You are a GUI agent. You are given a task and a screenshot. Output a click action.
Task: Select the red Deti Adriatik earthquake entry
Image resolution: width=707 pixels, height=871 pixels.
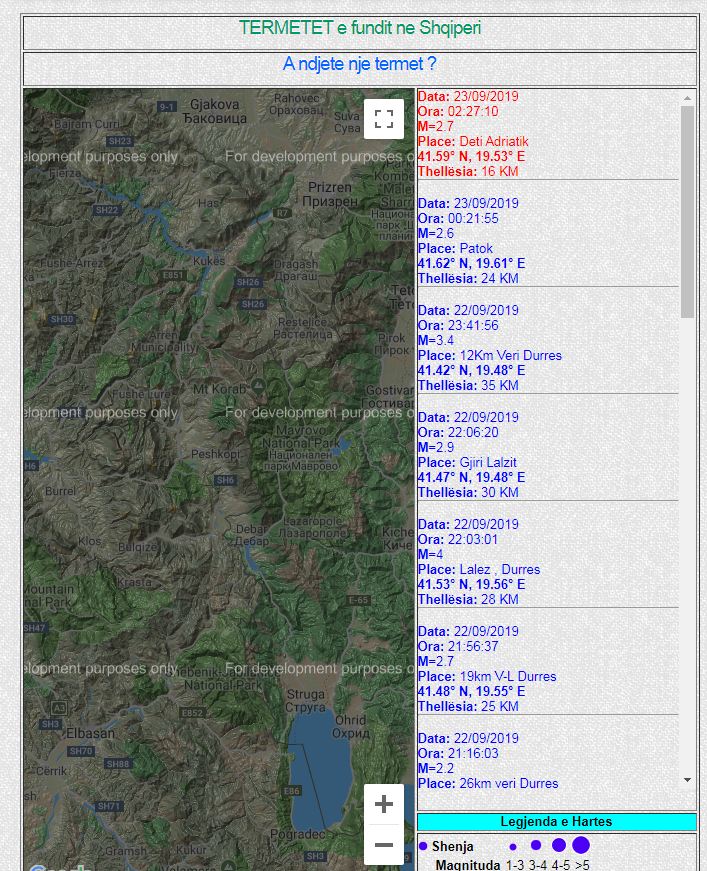(x=473, y=134)
